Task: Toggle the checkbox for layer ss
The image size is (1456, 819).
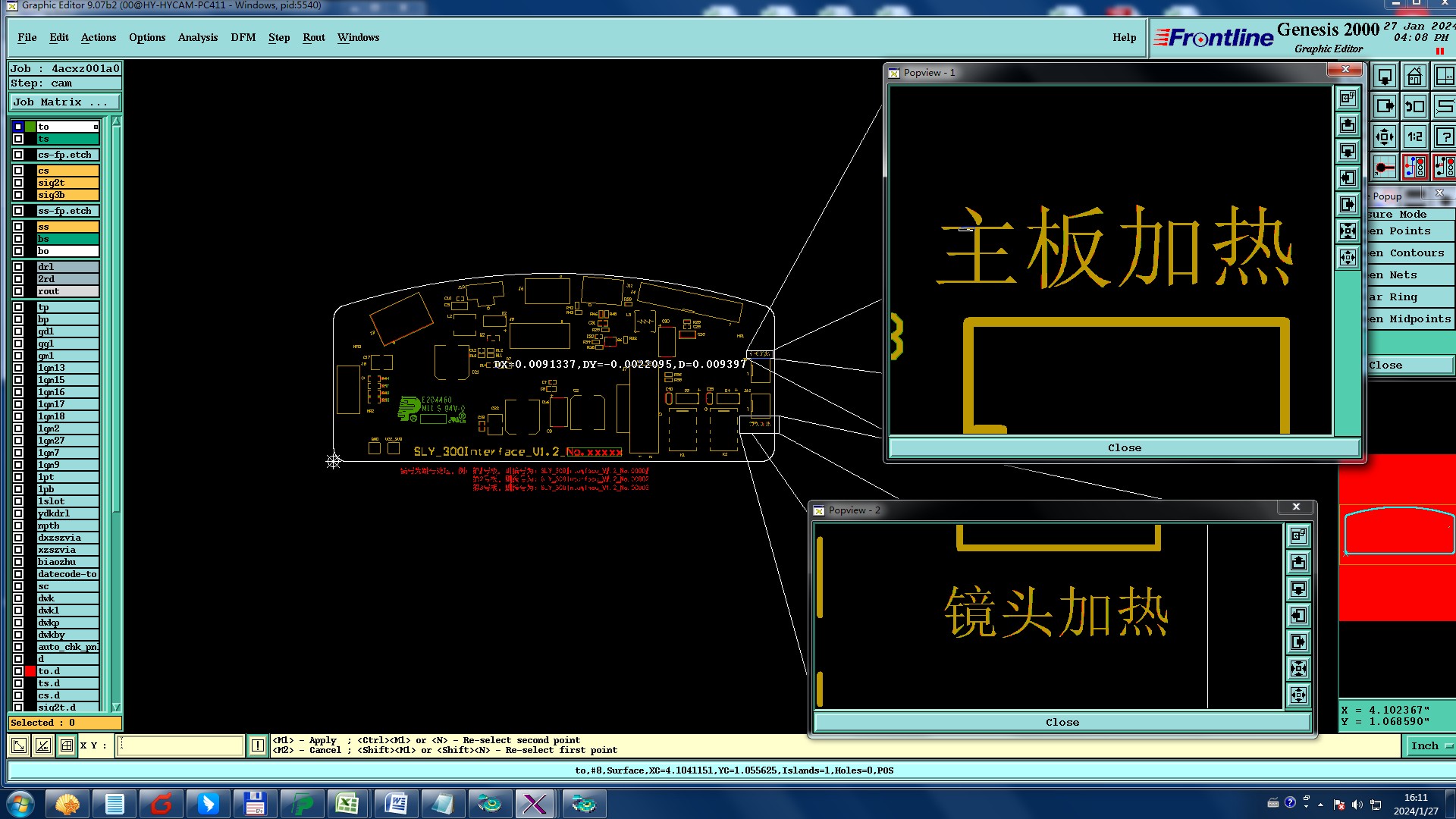Action: [x=18, y=227]
